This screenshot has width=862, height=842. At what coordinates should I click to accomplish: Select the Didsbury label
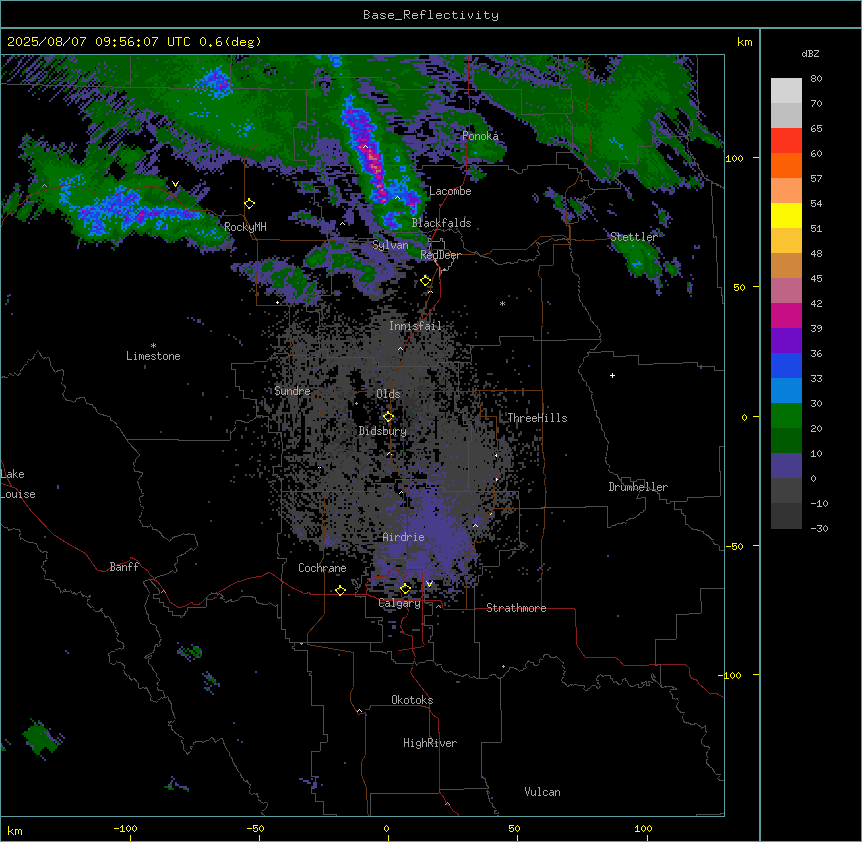[x=383, y=431]
